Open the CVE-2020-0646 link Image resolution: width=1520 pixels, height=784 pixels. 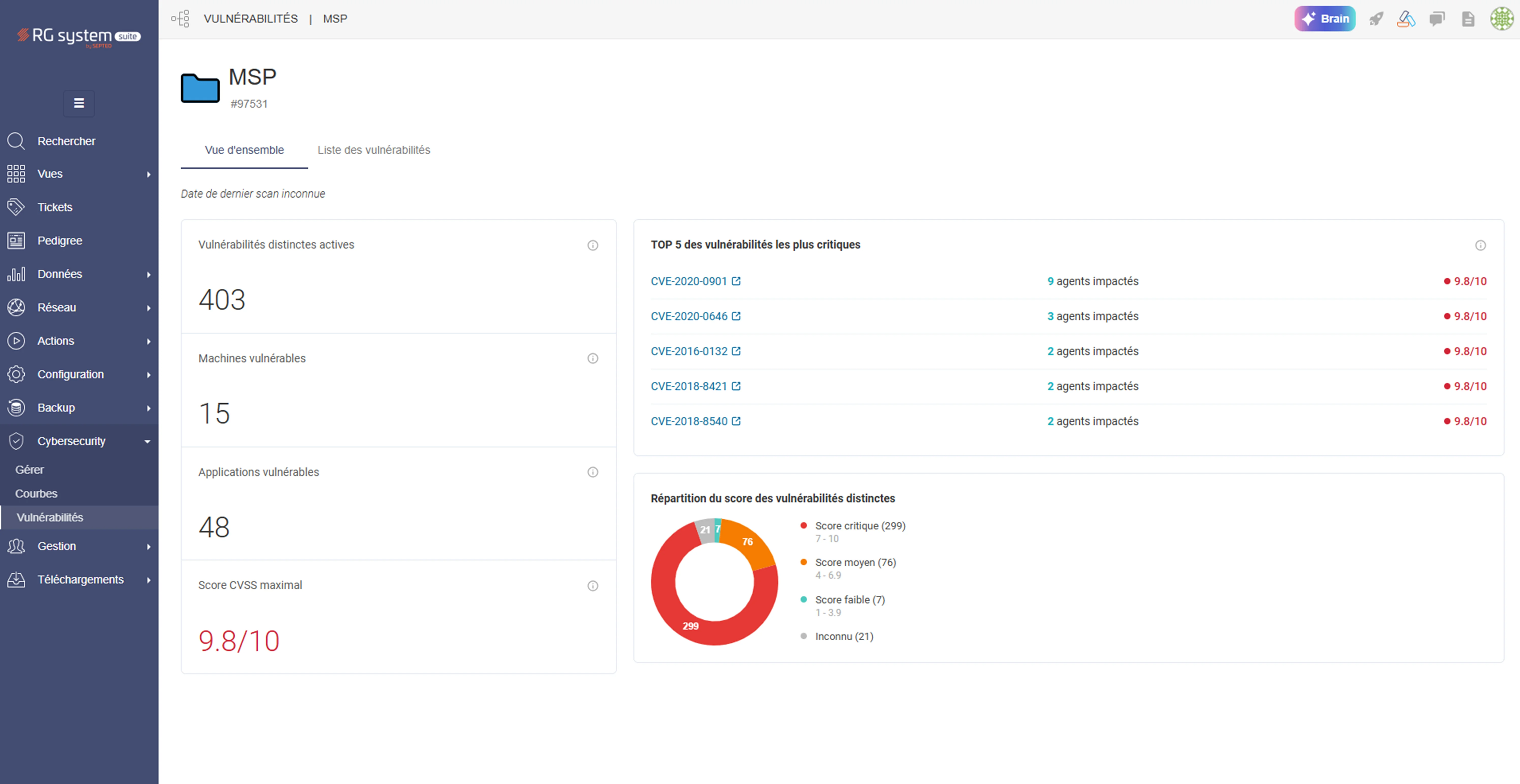click(x=696, y=316)
